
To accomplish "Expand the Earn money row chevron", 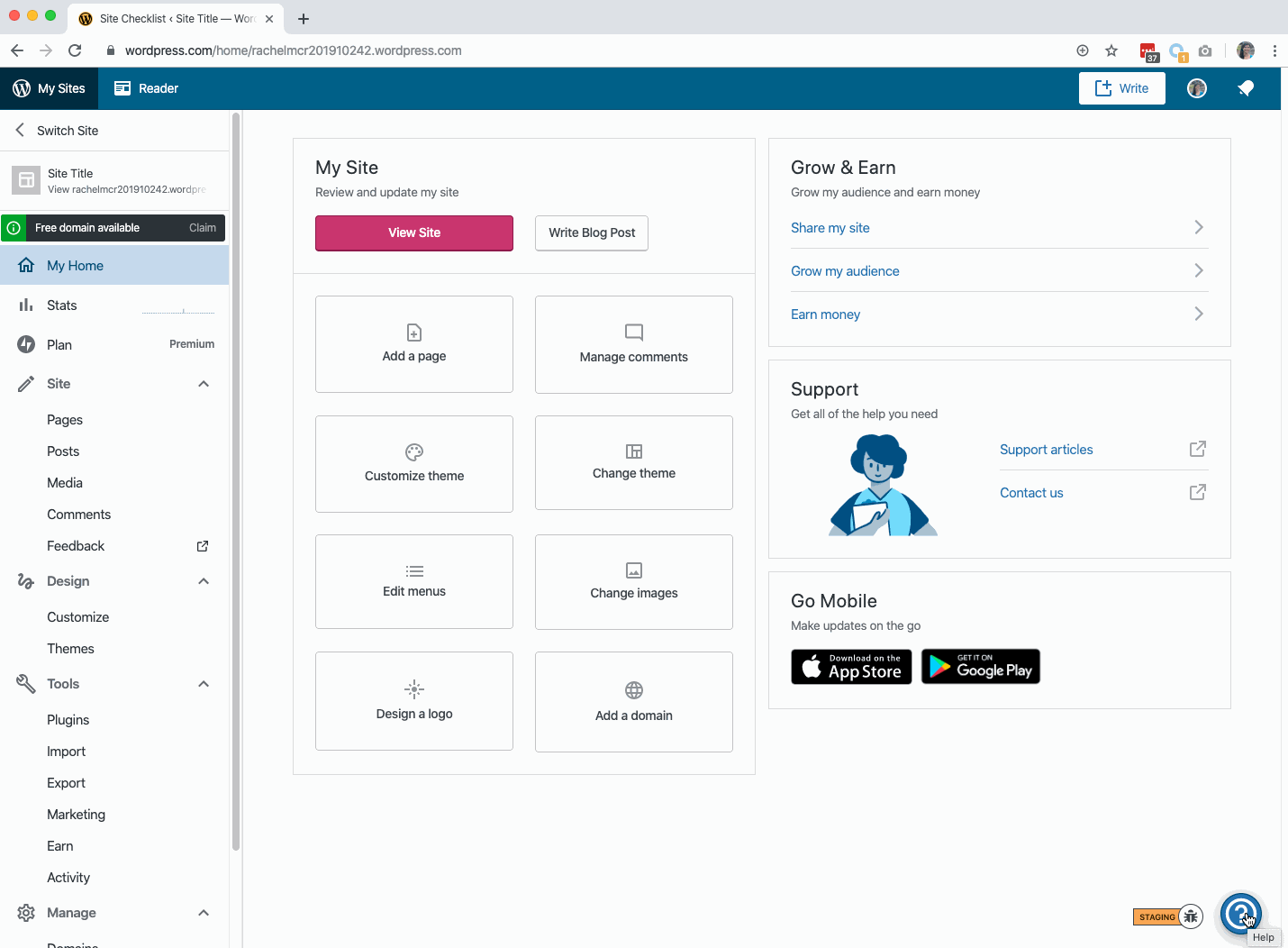I will [x=1199, y=314].
